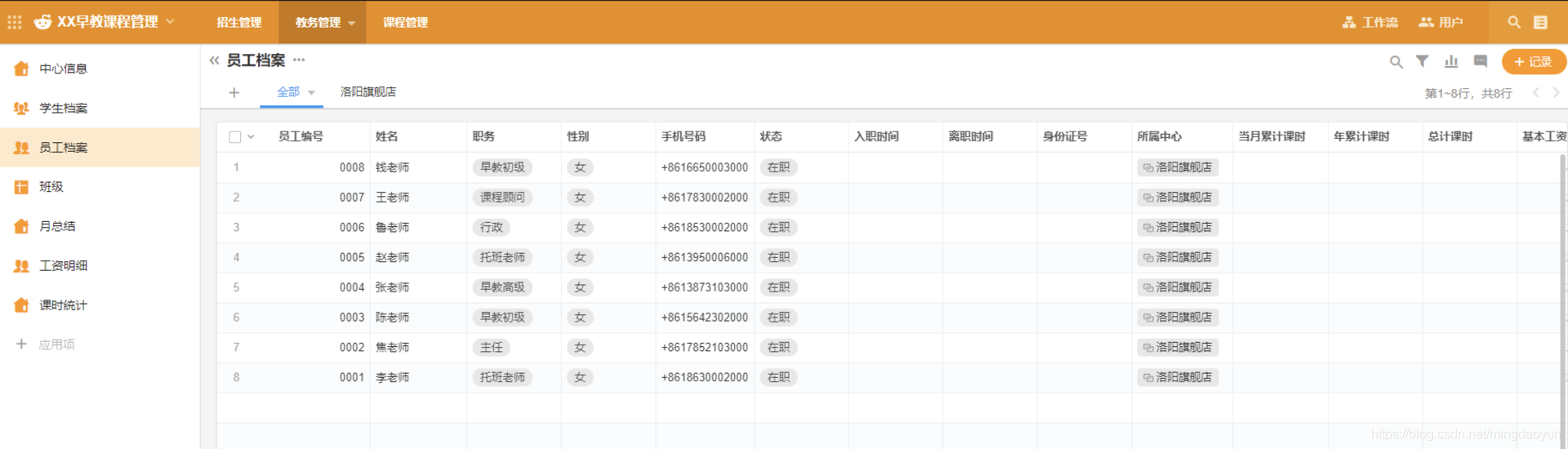Expand the dropdown next to select-all checkbox
This screenshot has width=1568, height=449.
(x=251, y=137)
